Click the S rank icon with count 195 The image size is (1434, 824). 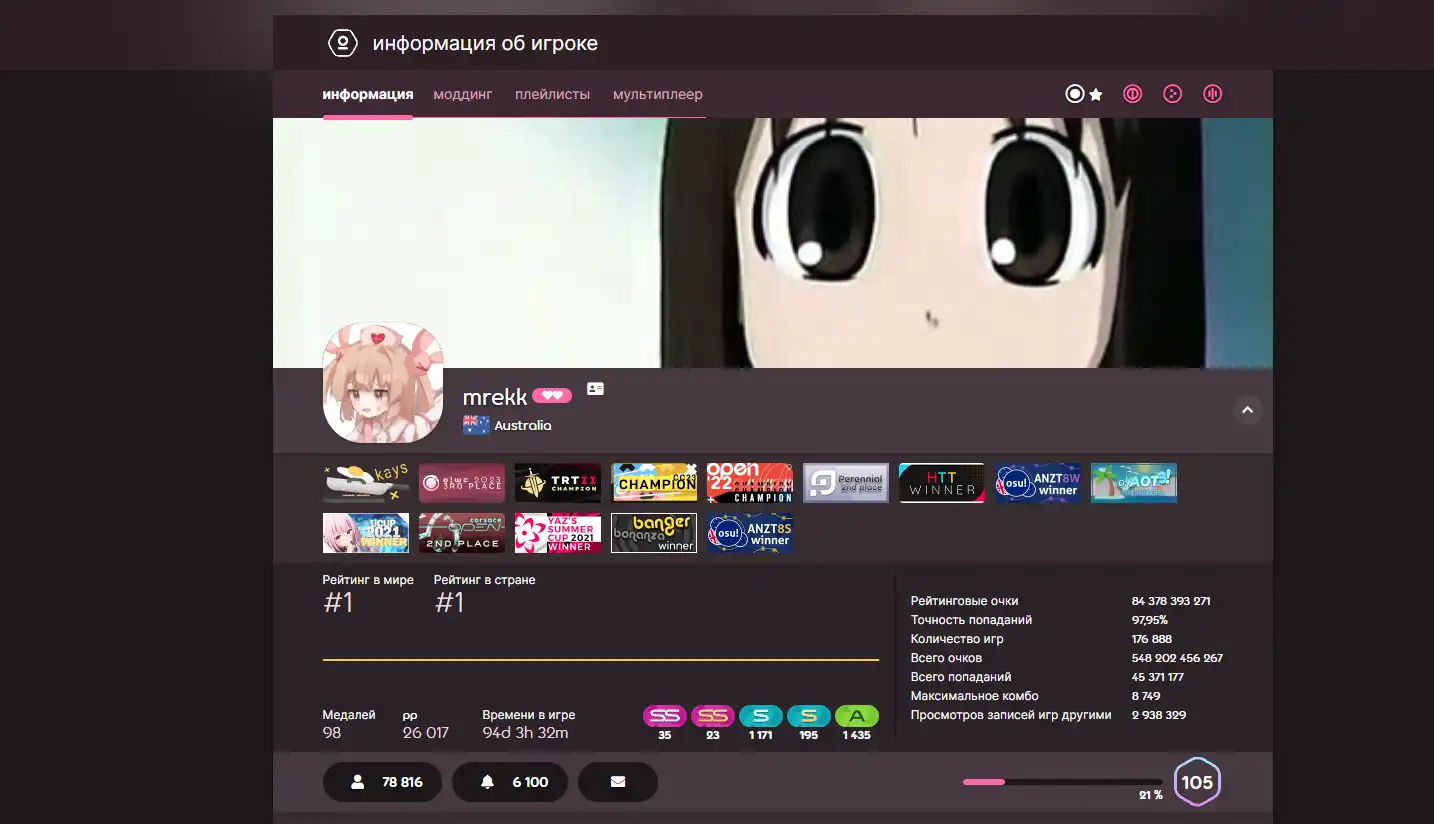pyautogui.click(x=809, y=716)
